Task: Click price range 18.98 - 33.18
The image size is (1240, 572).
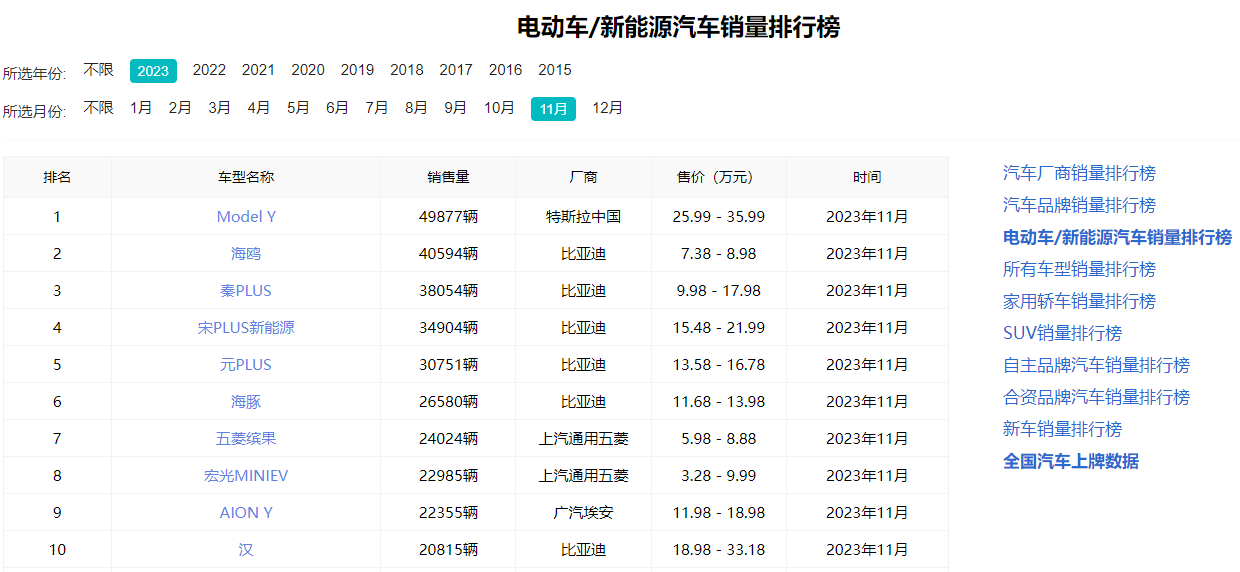Action: [x=719, y=550]
